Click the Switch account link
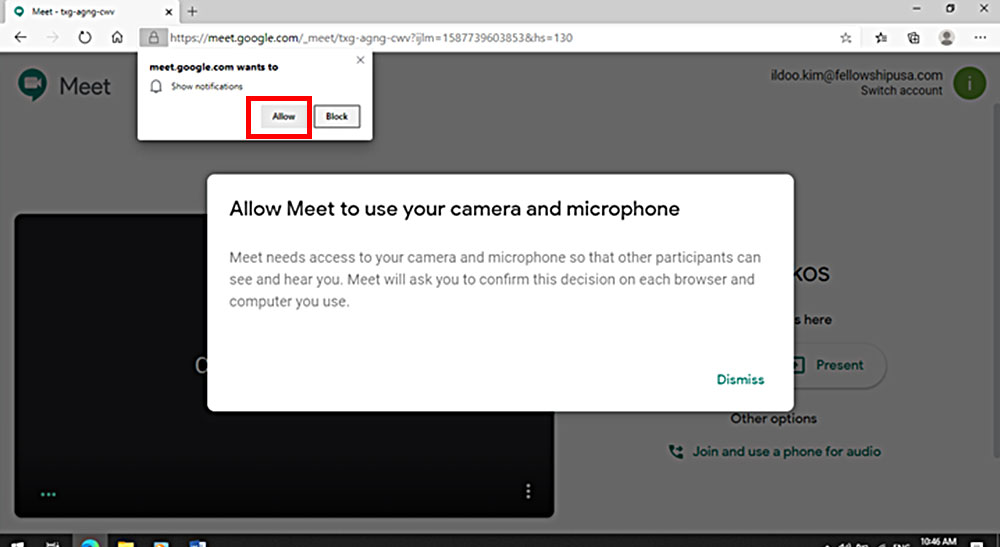Screen dimensions: 1000x547 click(901, 91)
